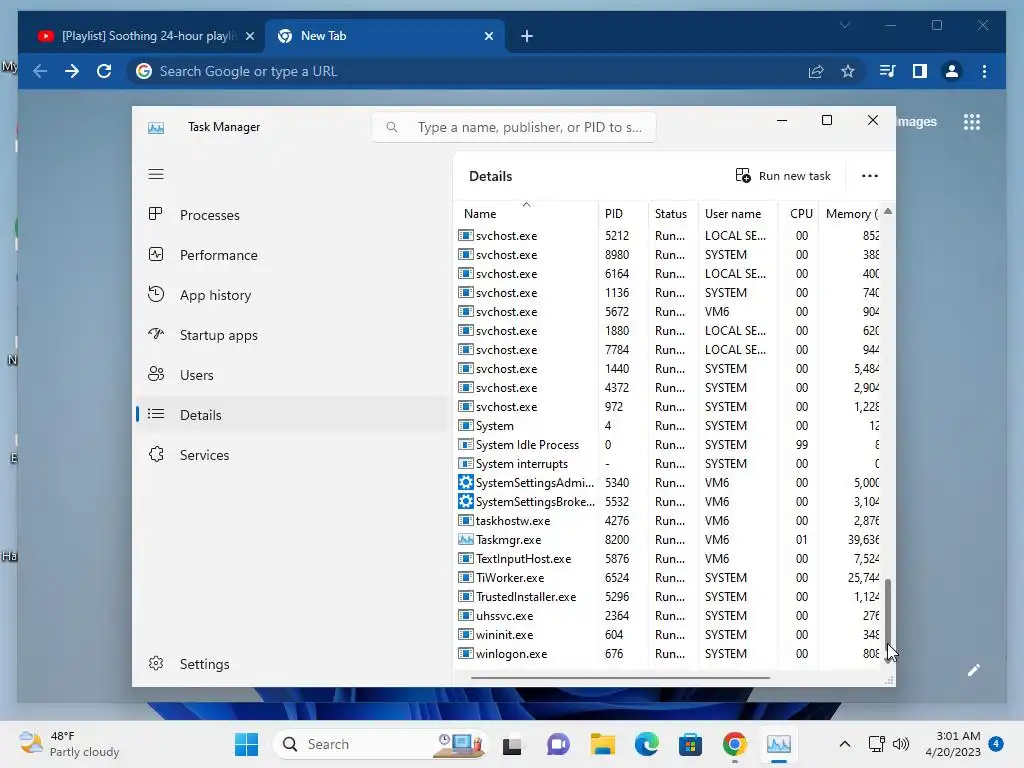Open Microsoft Store from the taskbar
Screen dimensions: 1024x768
coord(690,744)
